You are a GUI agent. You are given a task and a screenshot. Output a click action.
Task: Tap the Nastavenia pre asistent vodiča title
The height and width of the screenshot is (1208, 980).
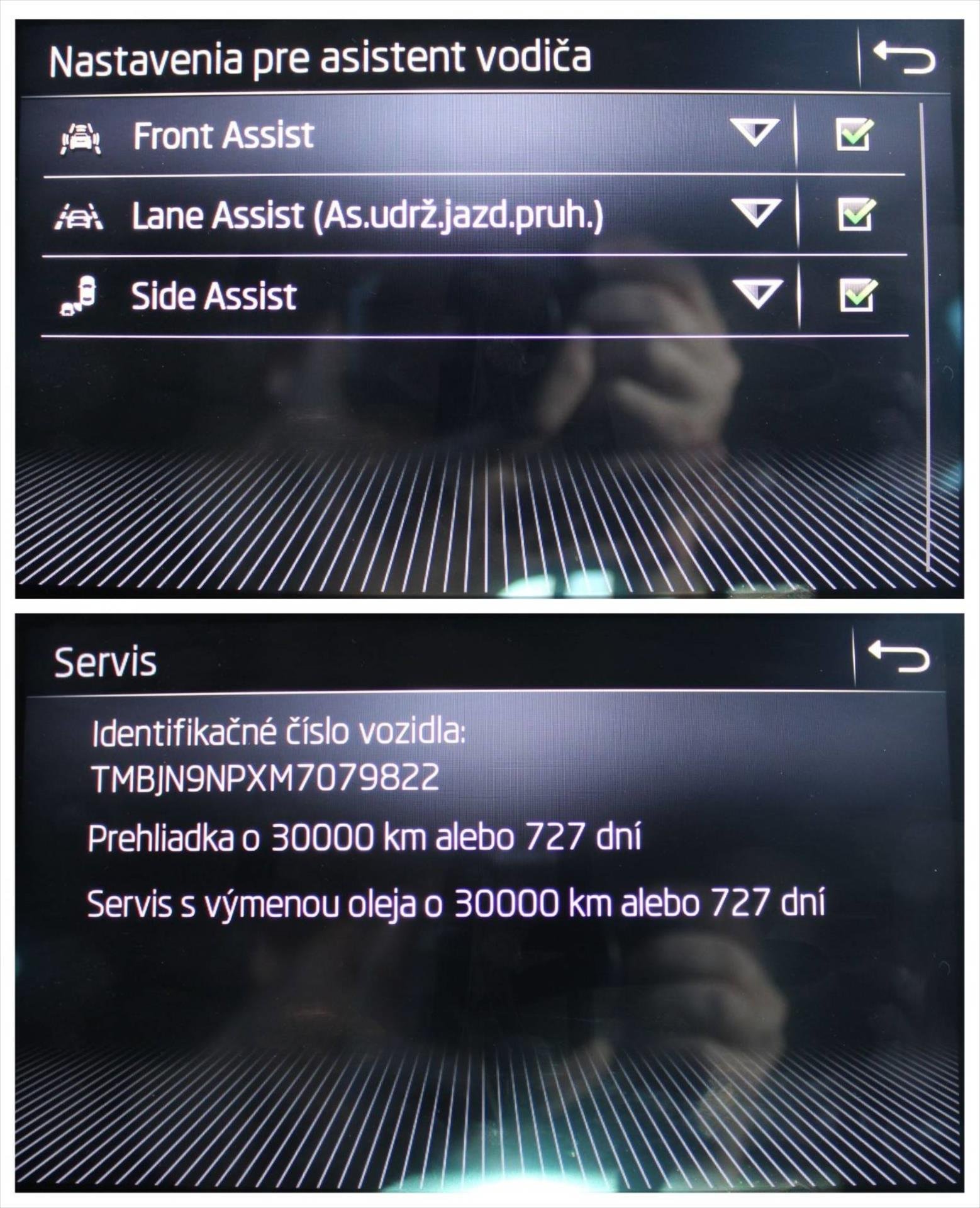320,60
